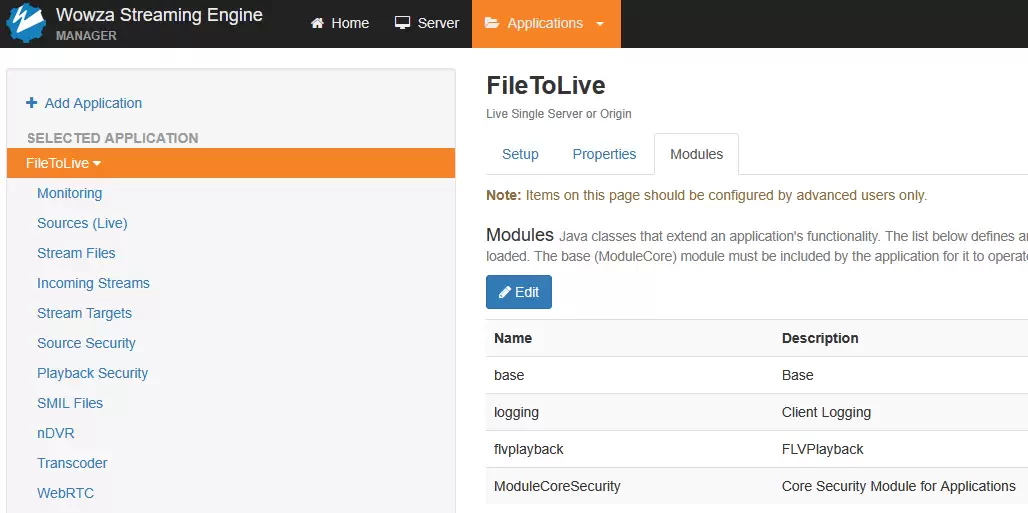This screenshot has height=513, width=1028.
Task: Go to Home in top navigation
Action: coord(340,24)
